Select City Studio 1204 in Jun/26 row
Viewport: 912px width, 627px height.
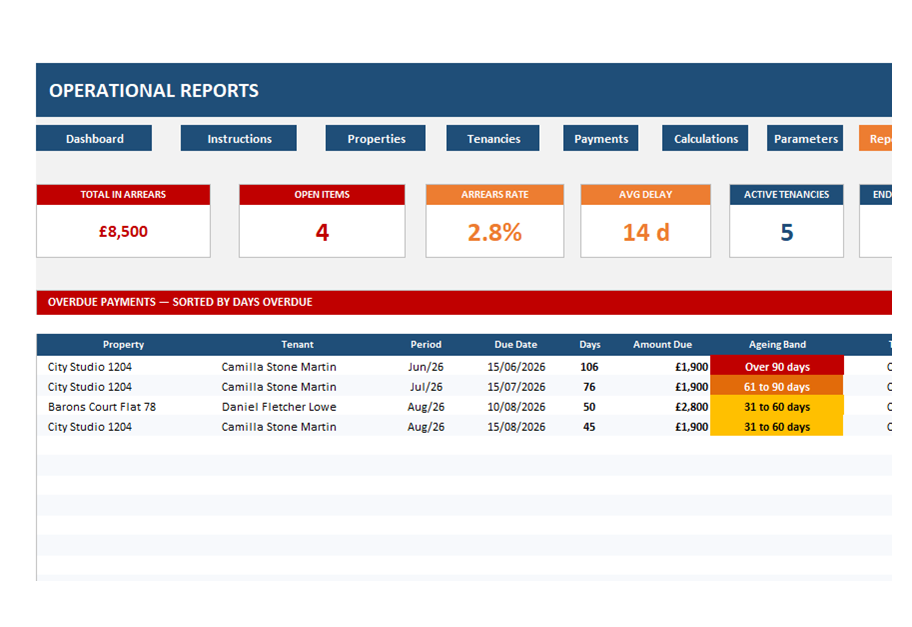click(90, 367)
